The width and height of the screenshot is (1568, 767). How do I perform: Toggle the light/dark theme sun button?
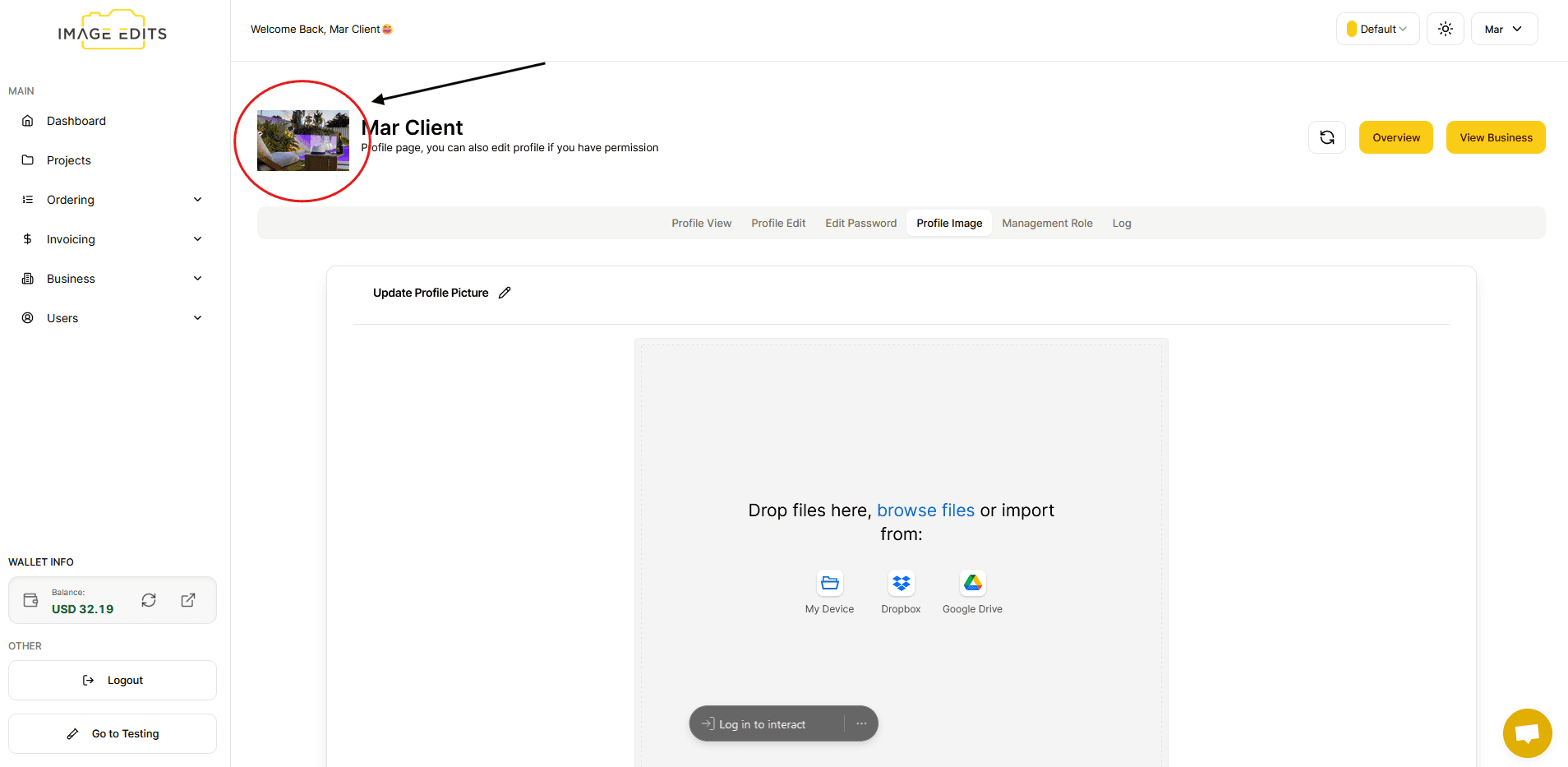(x=1445, y=29)
